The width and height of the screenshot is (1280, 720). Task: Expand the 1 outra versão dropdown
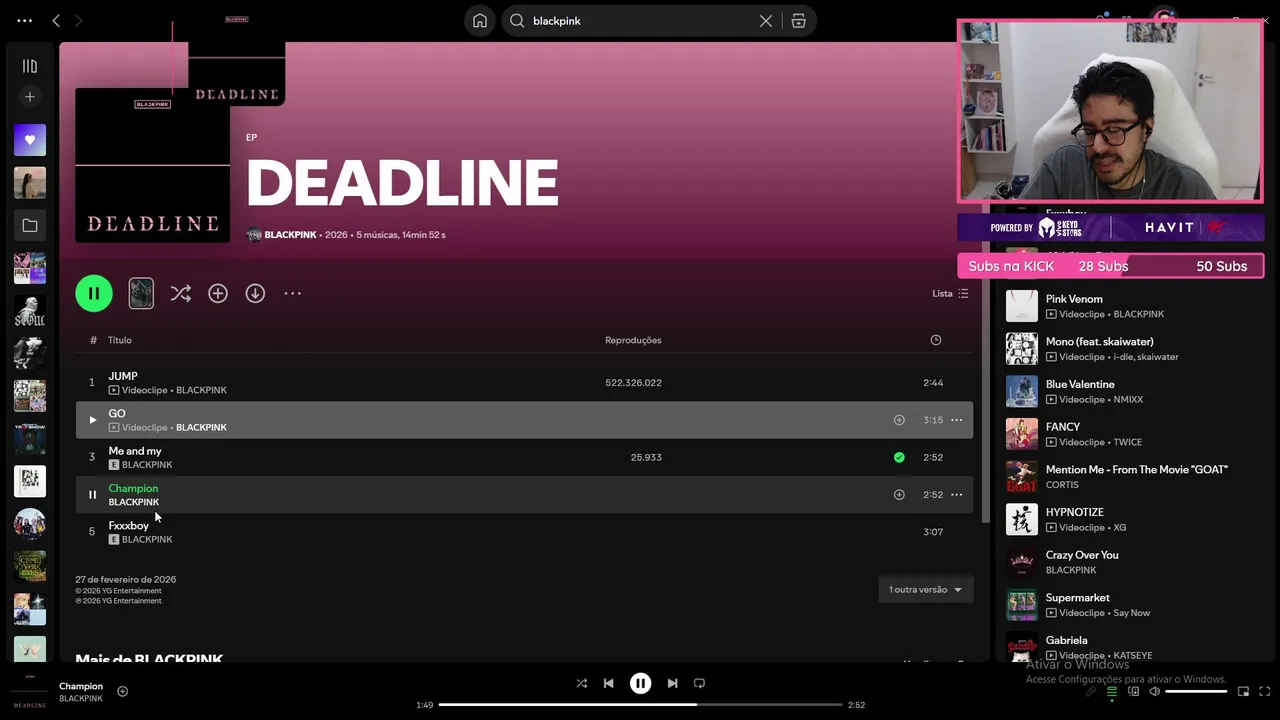point(926,589)
